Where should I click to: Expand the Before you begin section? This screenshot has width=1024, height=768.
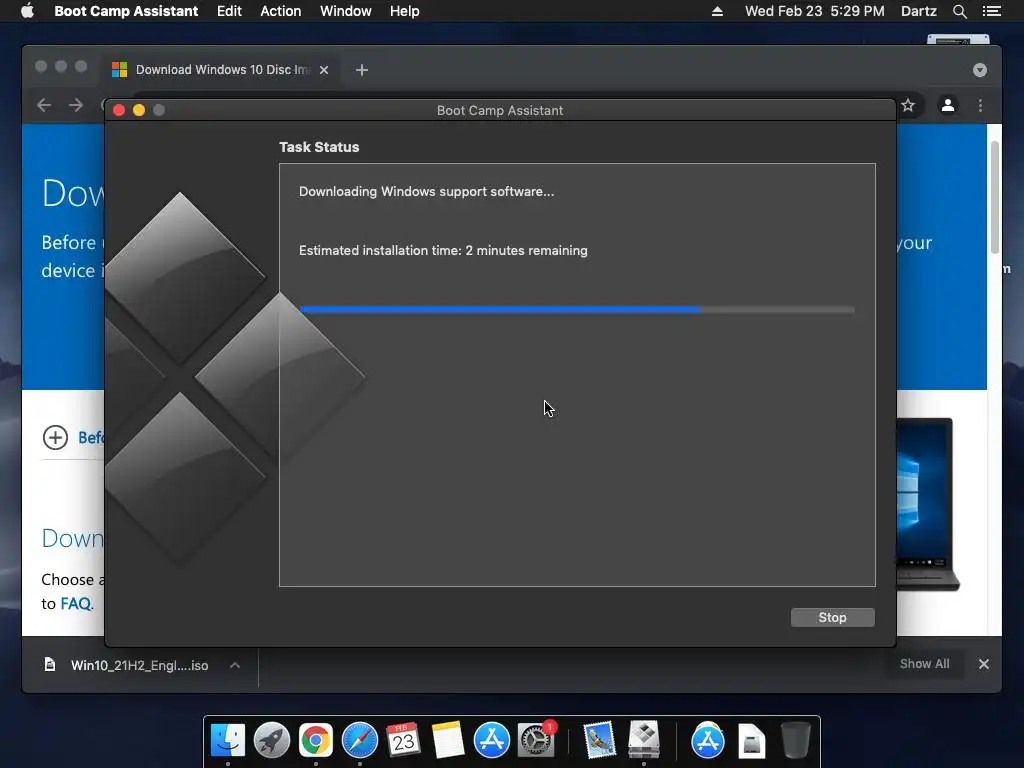(x=56, y=438)
